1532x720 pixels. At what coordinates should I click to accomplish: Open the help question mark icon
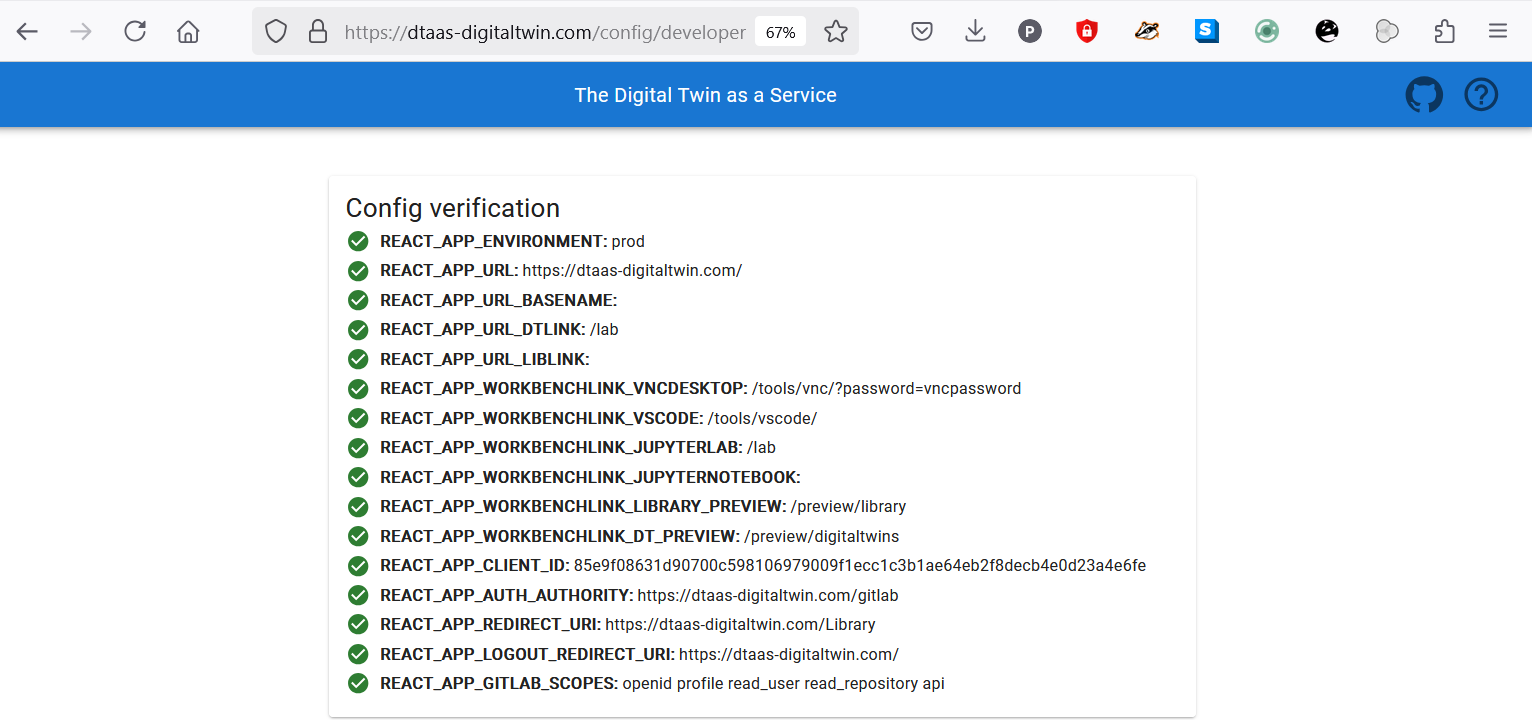1481,94
